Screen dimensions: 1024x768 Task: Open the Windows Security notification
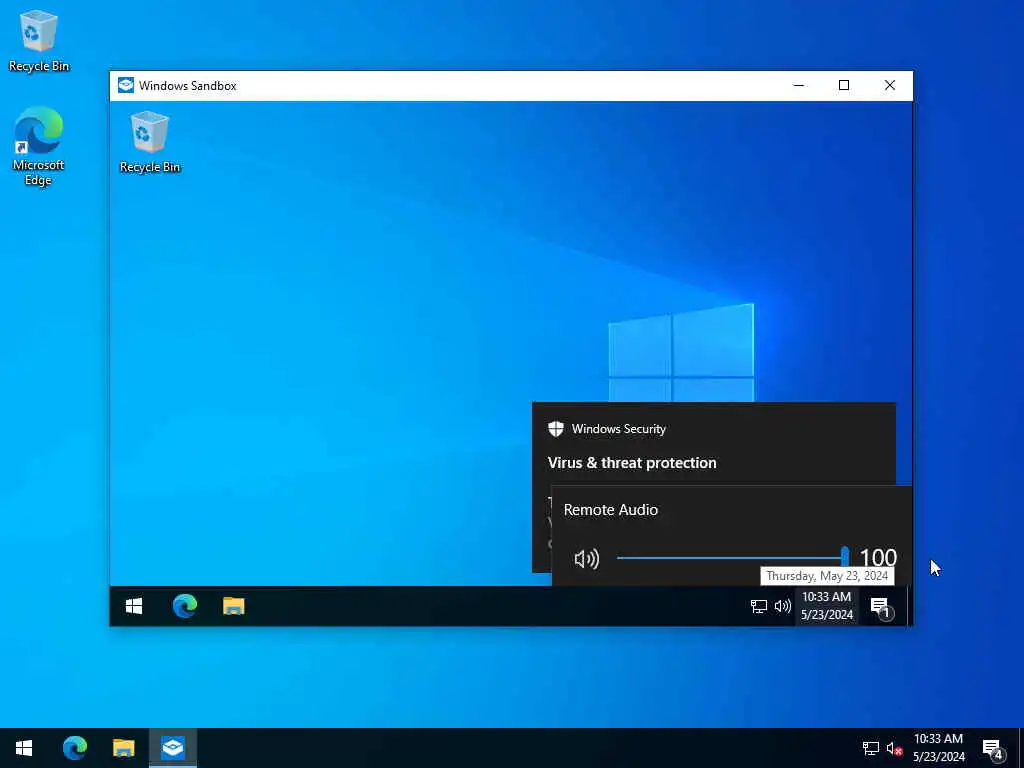[714, 444]
